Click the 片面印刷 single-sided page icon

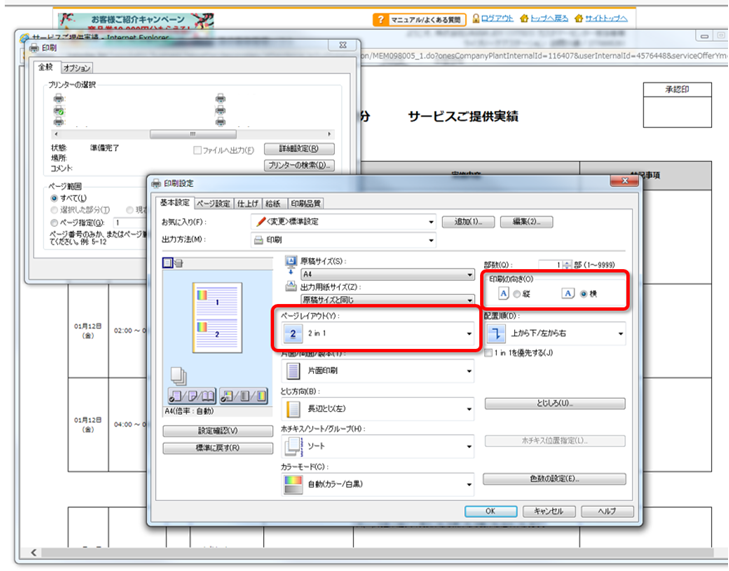pyautogui.click(x=293, y=371)
